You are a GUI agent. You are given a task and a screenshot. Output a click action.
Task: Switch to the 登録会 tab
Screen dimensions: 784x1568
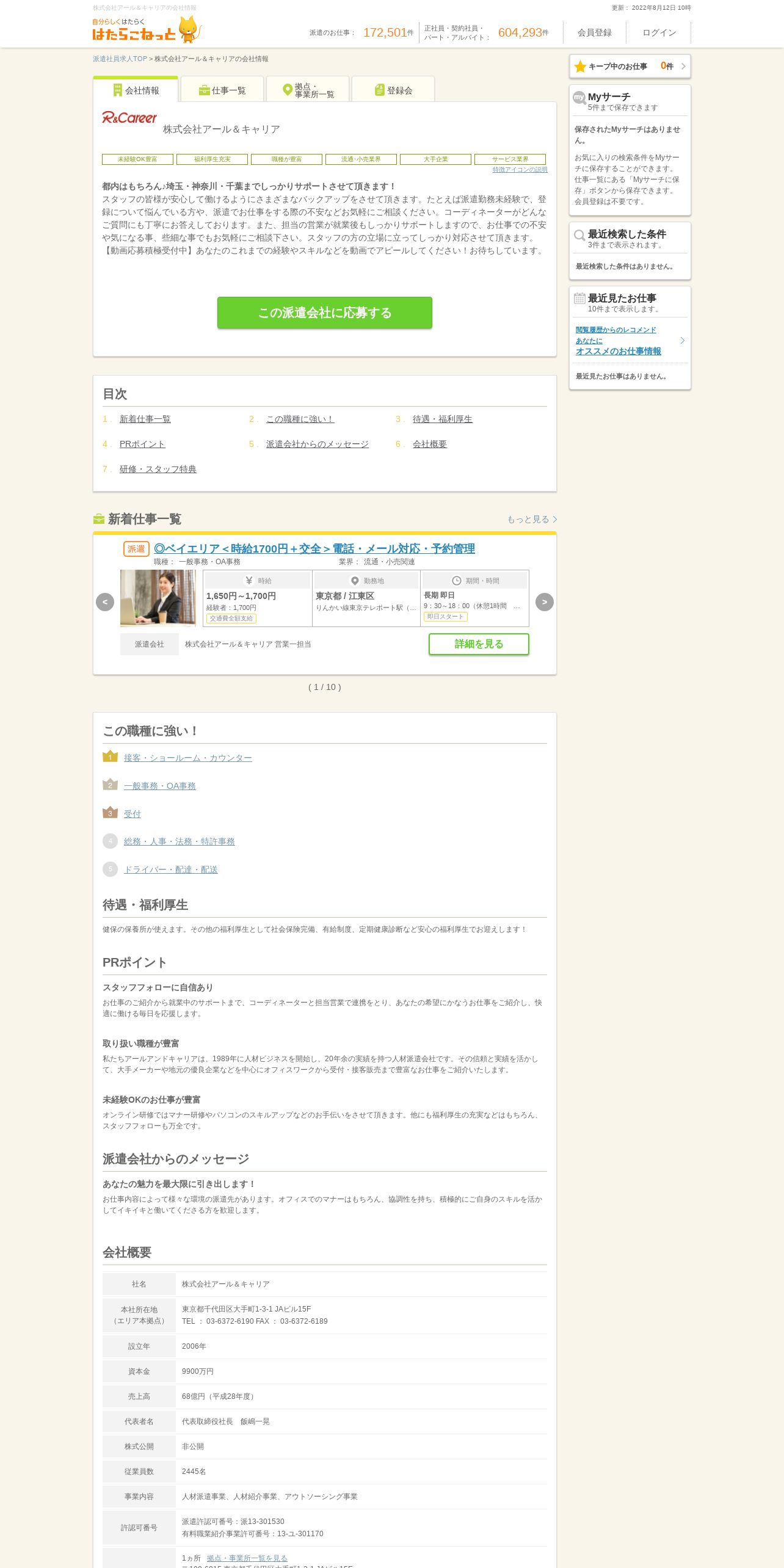click(393, 90)
